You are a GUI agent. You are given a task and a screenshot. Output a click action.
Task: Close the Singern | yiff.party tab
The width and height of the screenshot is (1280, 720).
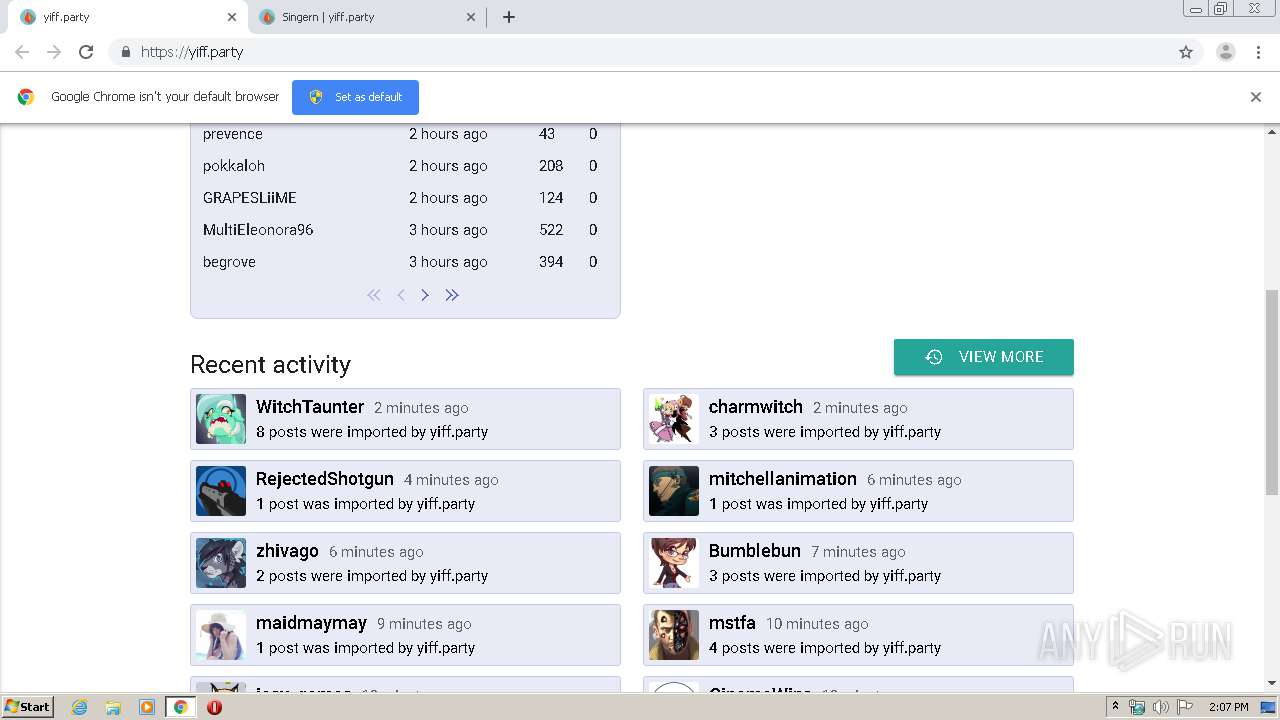pos(472,17)
